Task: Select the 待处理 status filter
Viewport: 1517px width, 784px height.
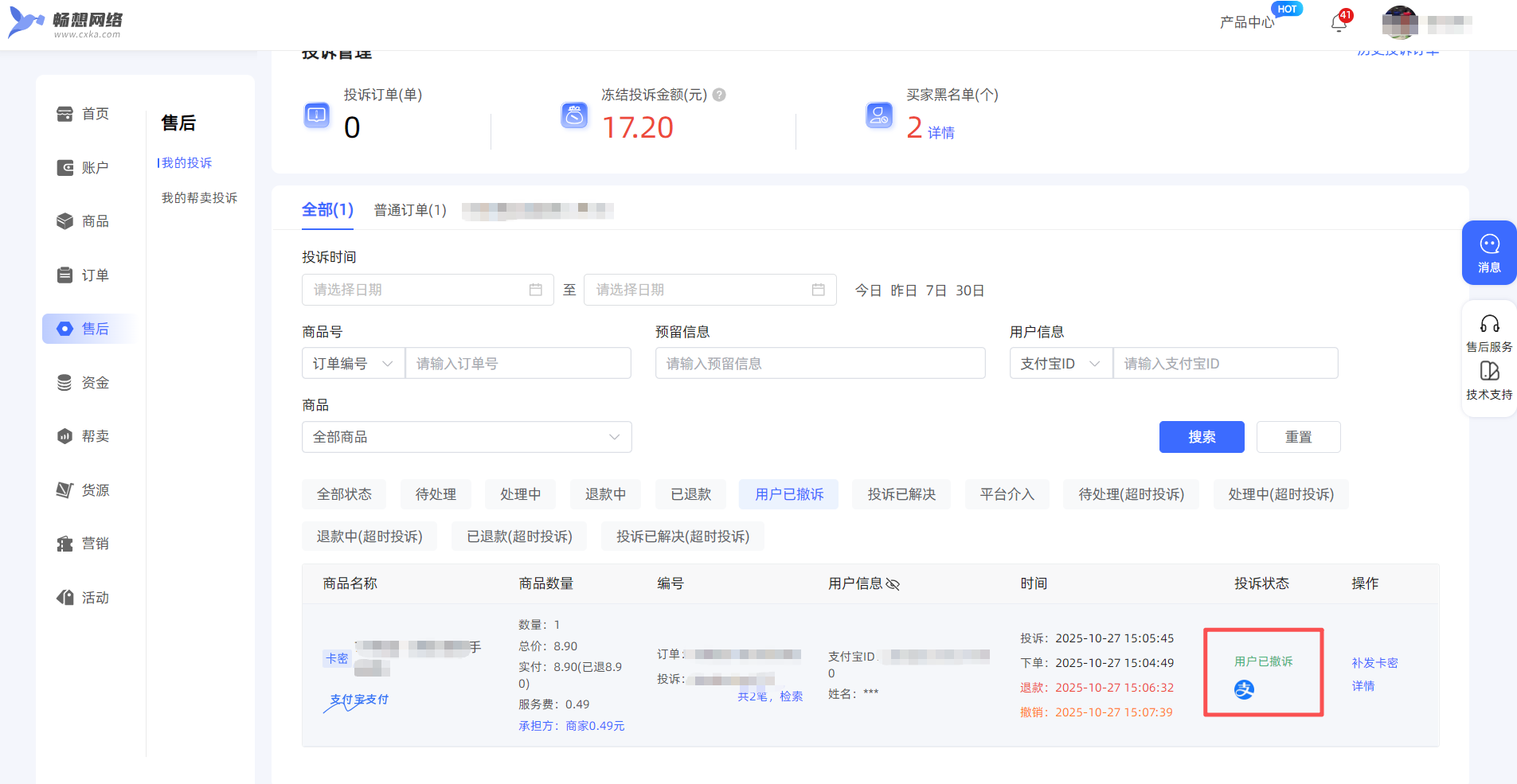Action: (x=436, y=494)
